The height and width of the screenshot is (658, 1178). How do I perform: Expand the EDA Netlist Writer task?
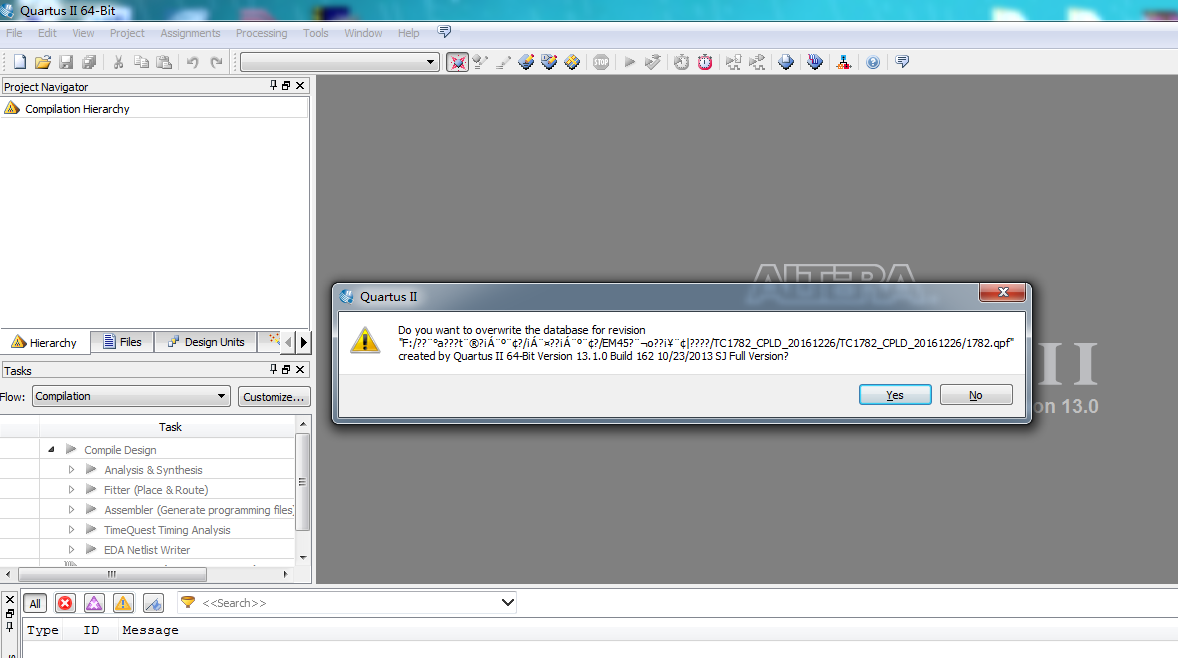coord(71,550)
